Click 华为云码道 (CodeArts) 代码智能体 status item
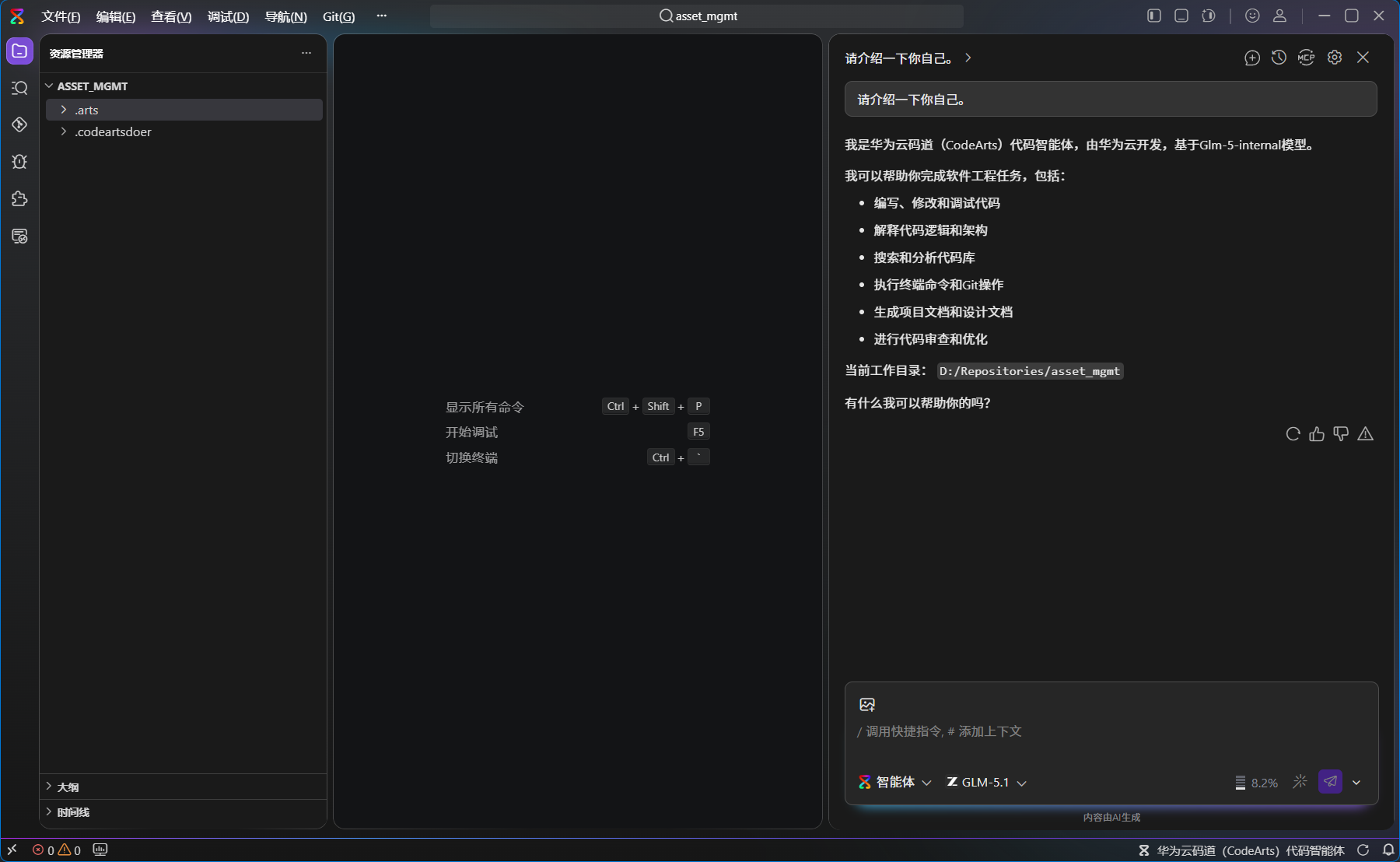The image size is (1400, 862). [1241, 850]
